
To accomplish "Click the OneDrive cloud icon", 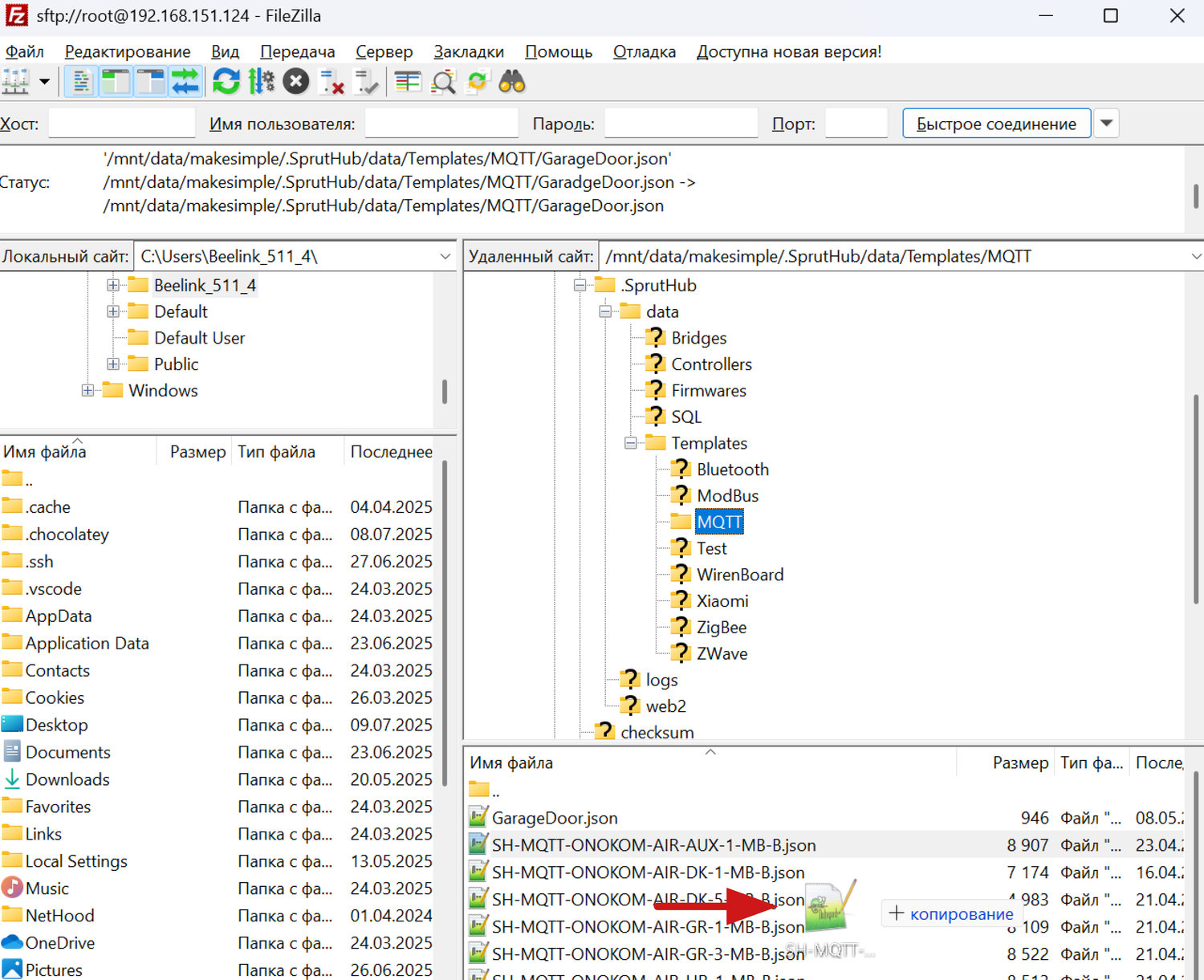I will coord(12,943).
